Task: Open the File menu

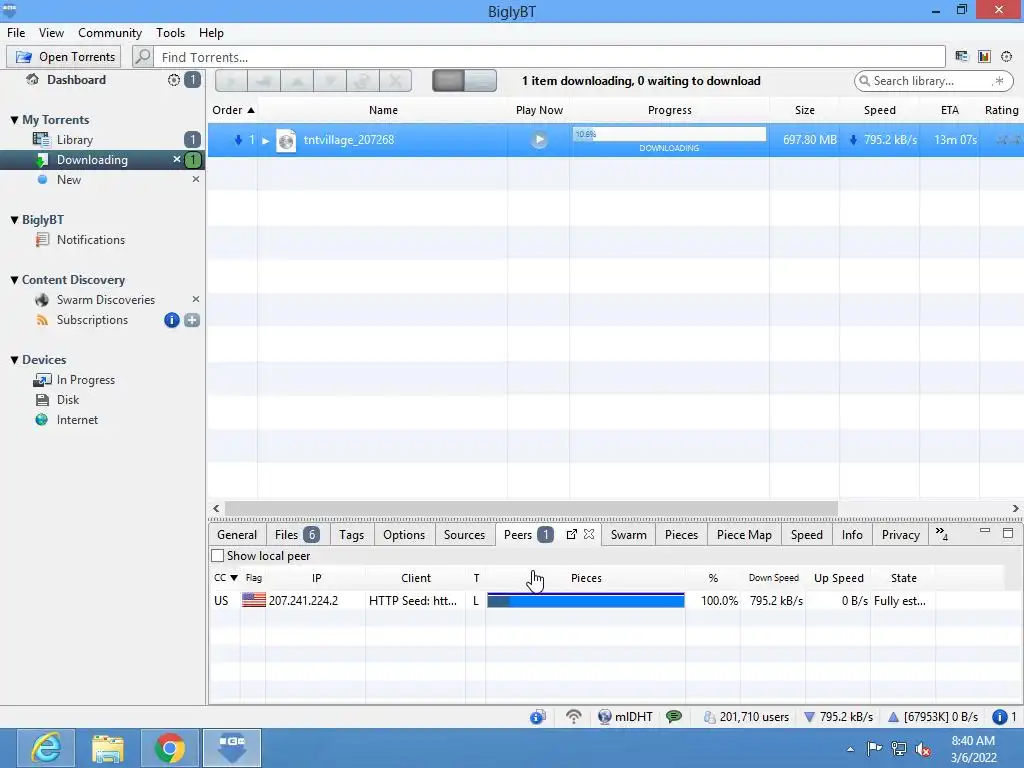Action: [x=16, y=33]
